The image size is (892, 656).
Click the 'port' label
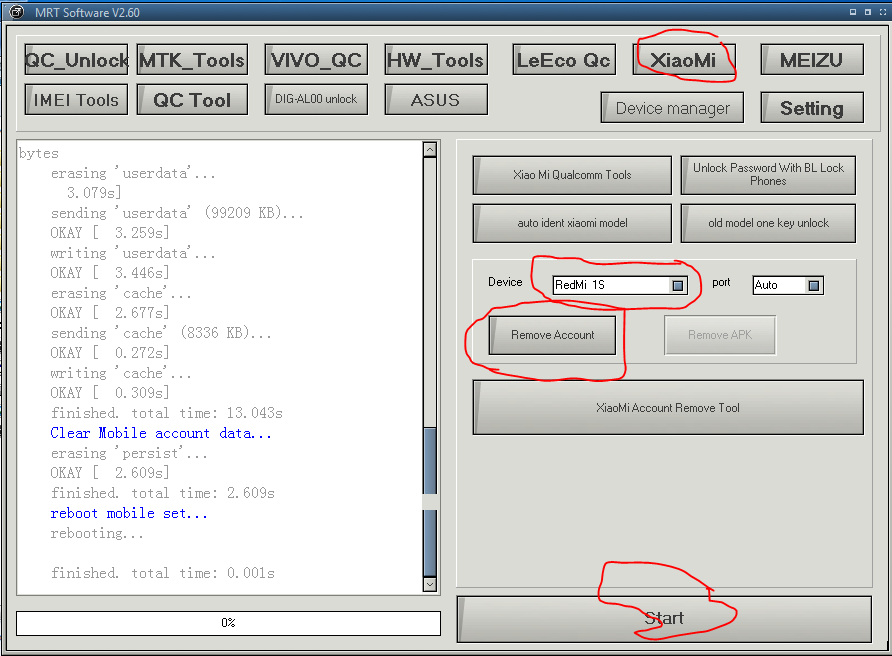click(721, 283)
